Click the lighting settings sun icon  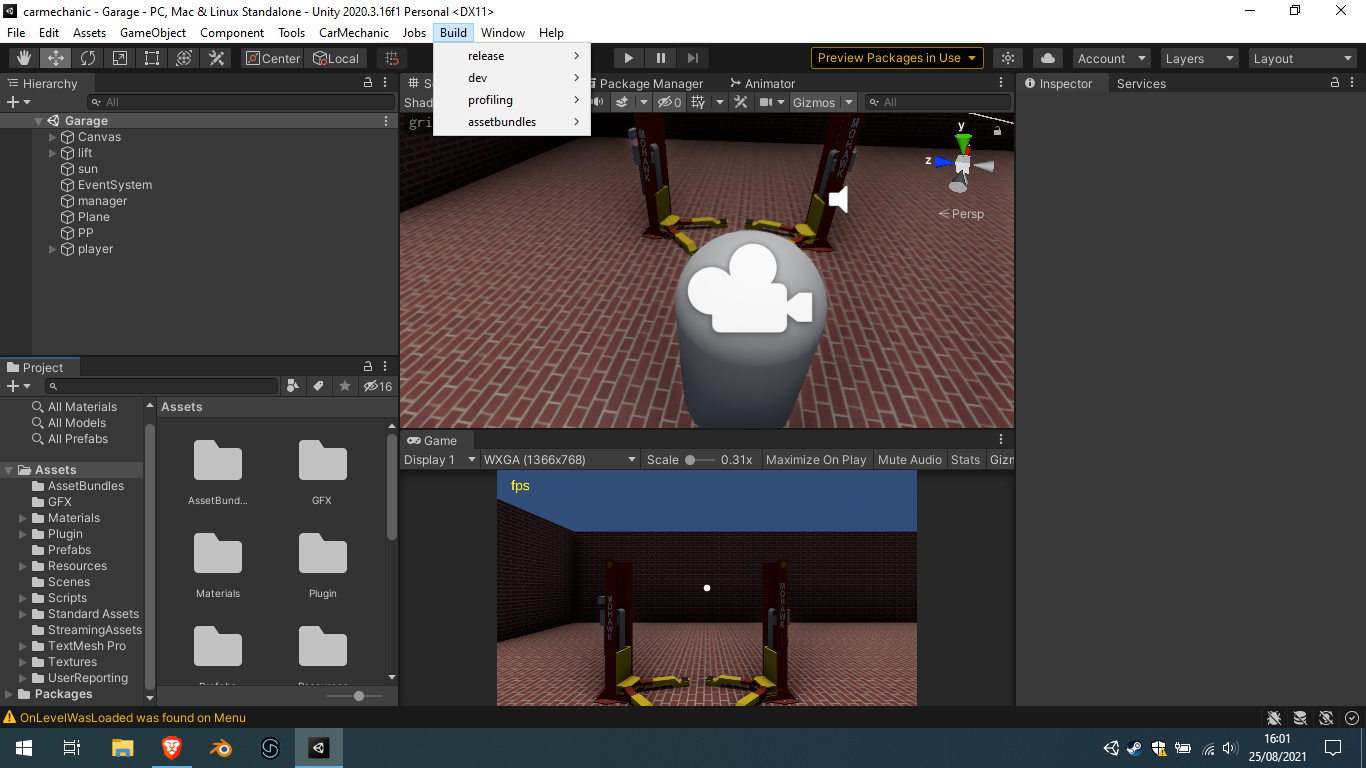coord(1008,58)
